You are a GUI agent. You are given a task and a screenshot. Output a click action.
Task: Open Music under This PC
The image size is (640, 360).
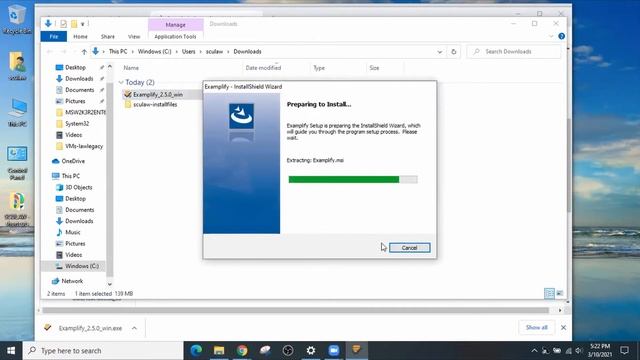pyautogui.click(x=73, y=232)
